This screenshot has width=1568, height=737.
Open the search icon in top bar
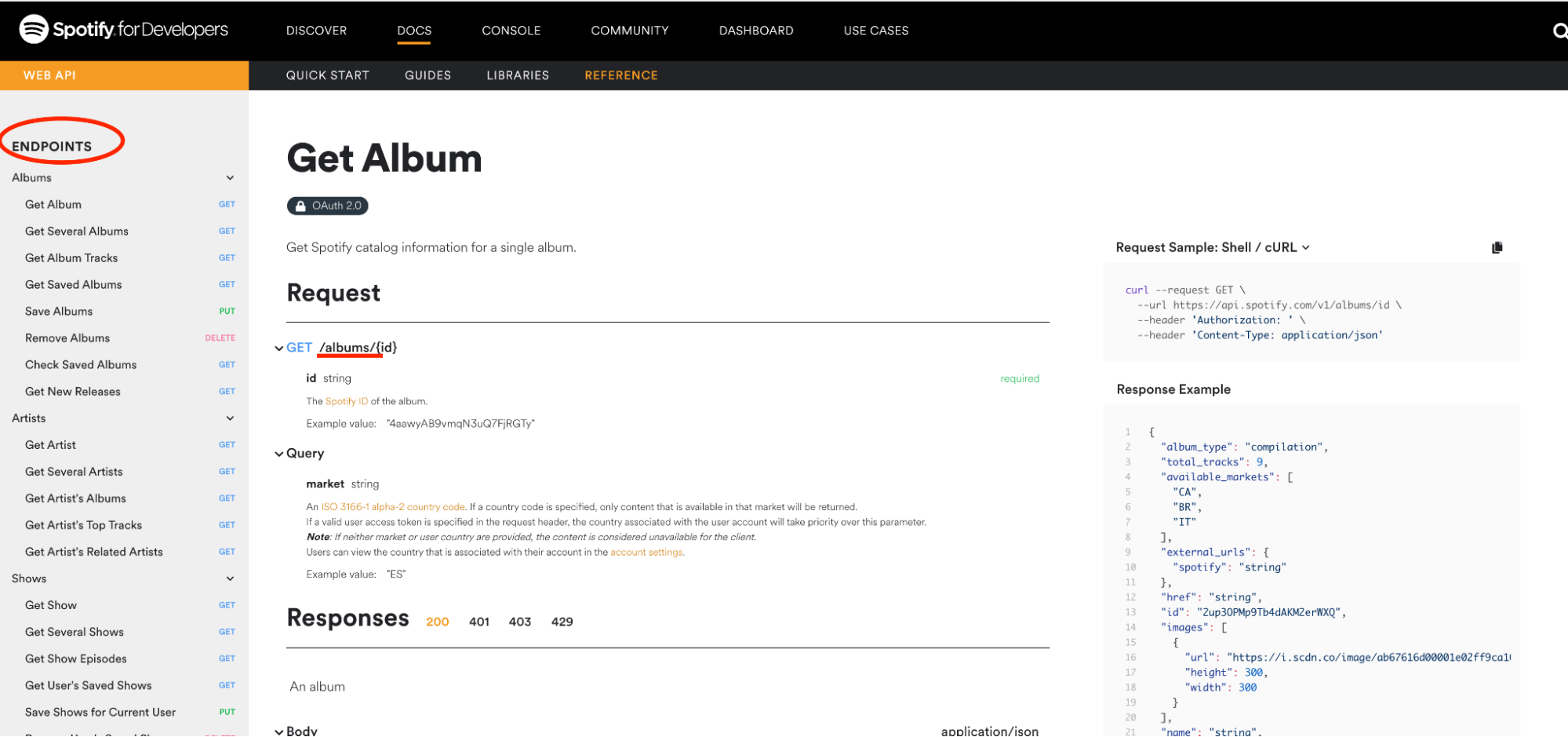click(x=1559, y=31)
